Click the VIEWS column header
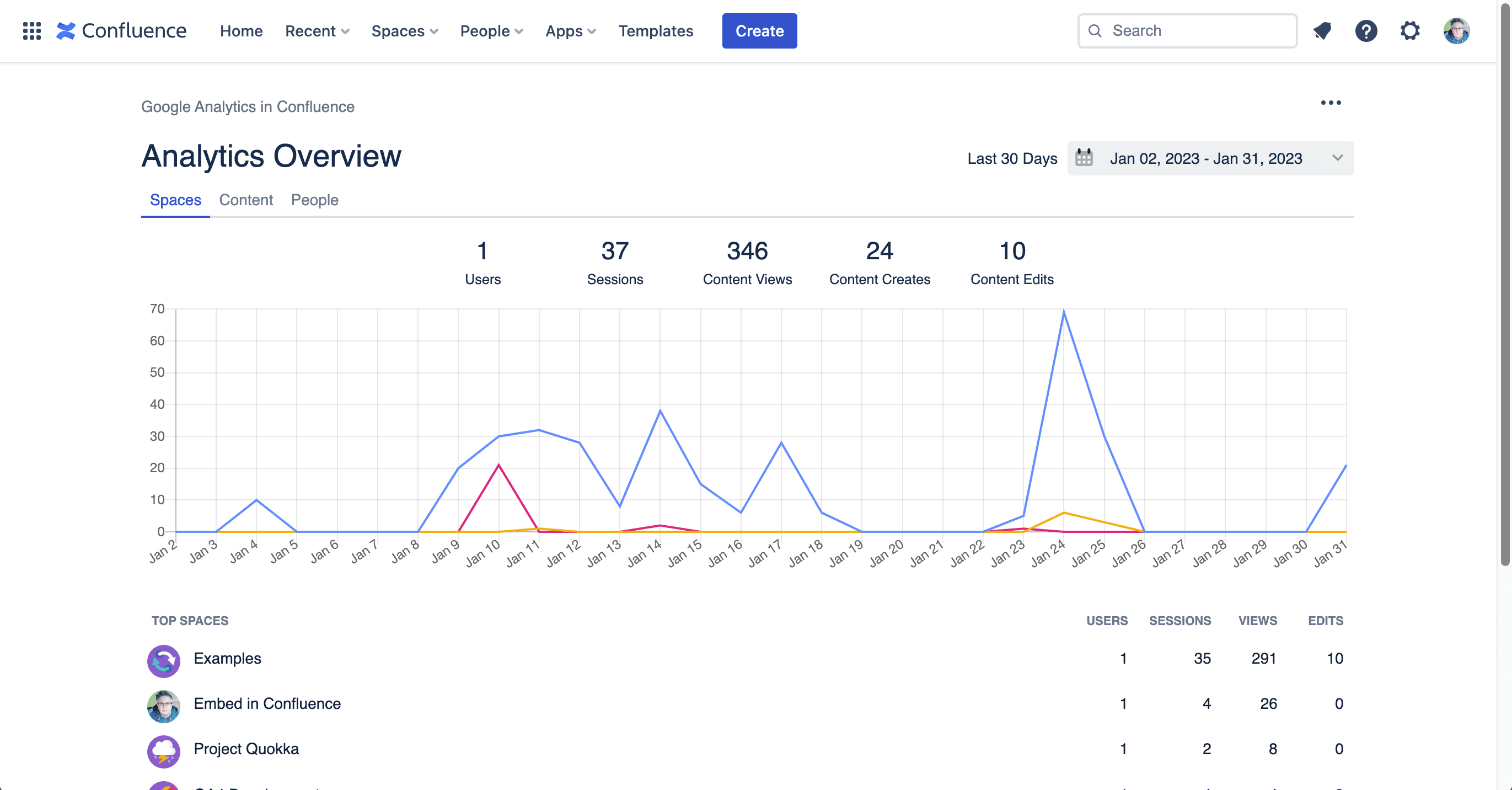The width and height of the screenshot is (1512, 790). point(1257,620)
